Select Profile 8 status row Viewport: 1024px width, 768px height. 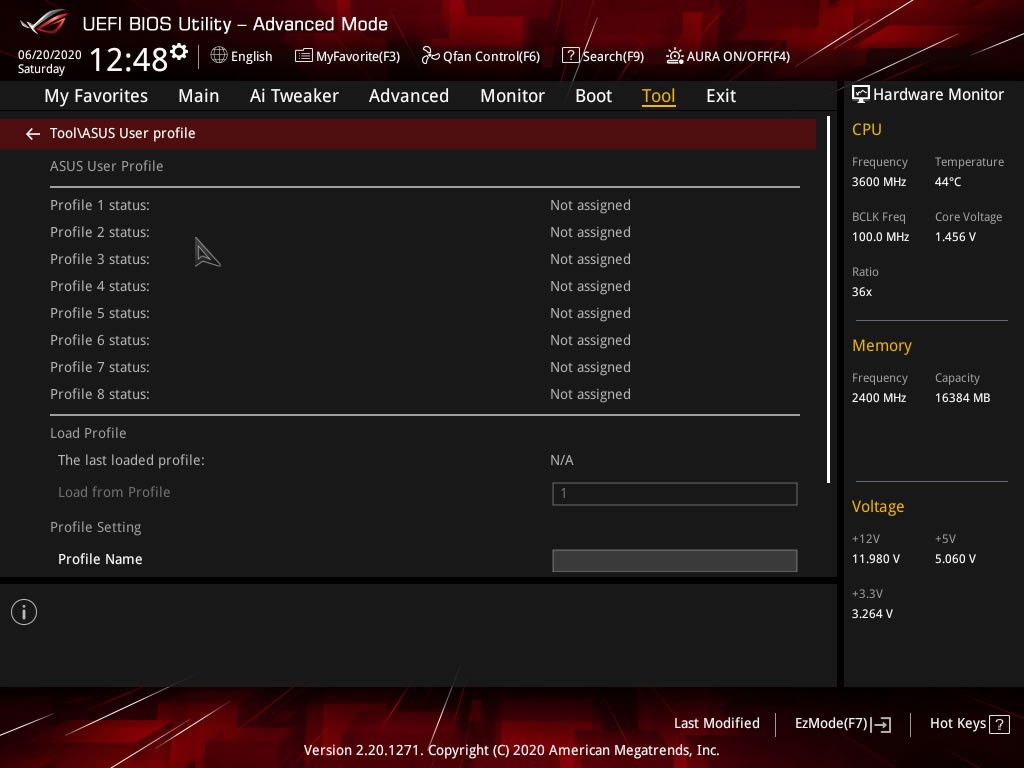(x=424, y=394)
